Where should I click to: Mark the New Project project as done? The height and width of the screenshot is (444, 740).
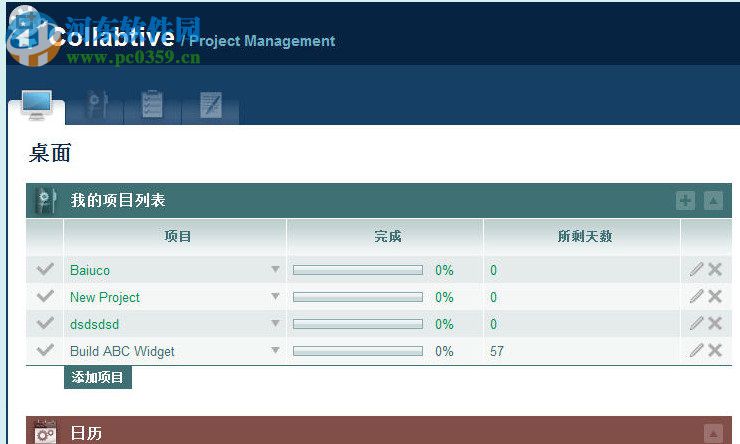(45, 296)
